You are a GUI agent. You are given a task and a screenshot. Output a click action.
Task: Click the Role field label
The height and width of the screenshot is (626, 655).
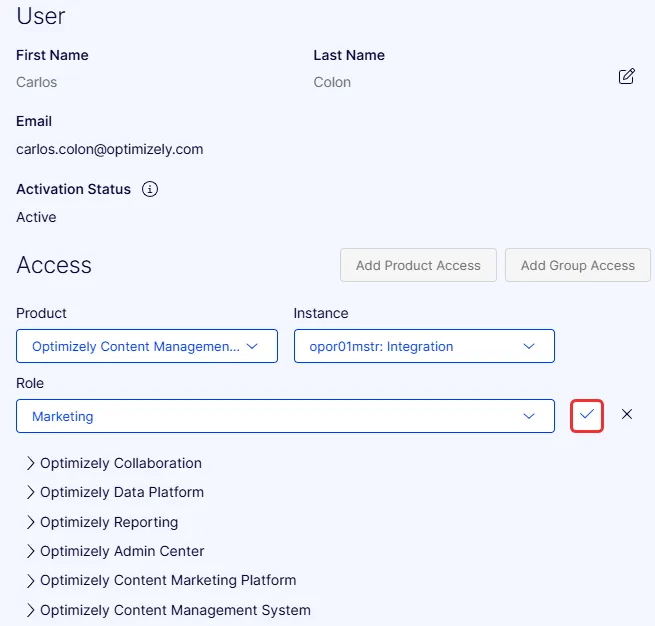[x=30, y=383]
